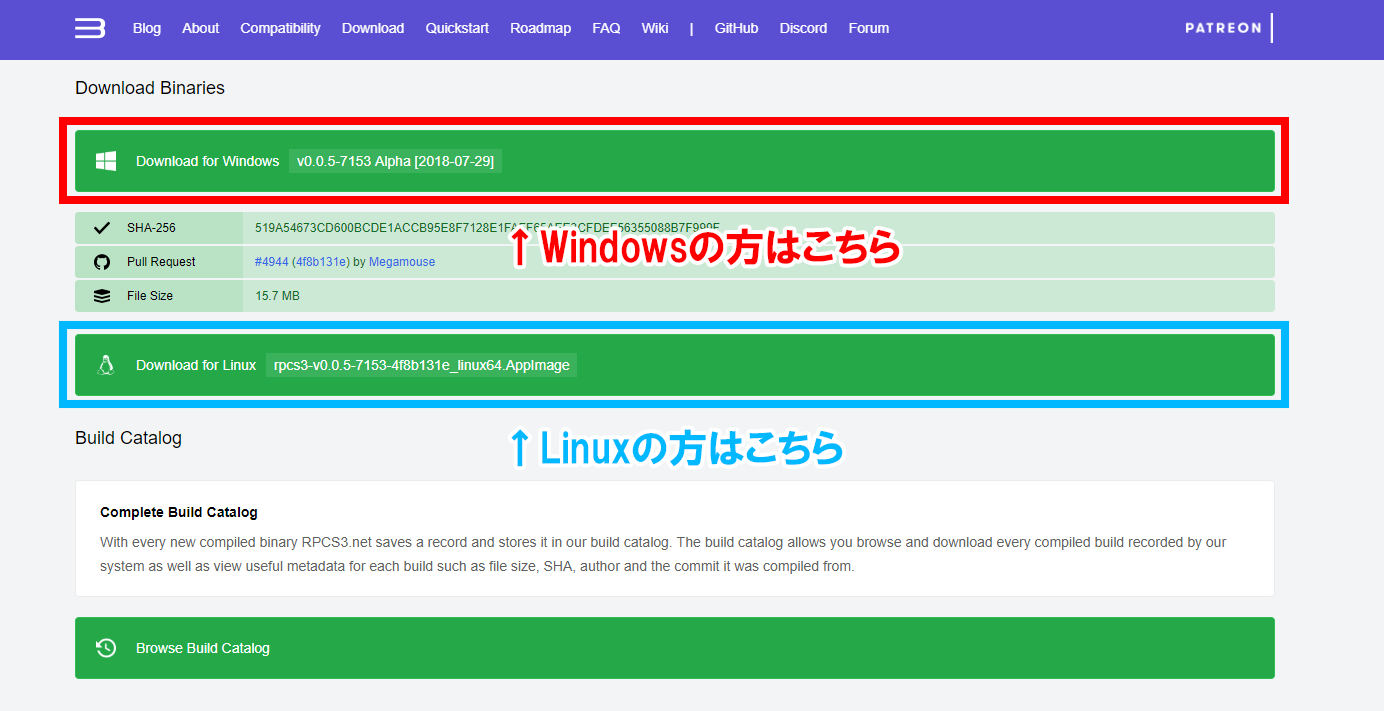Click the history clock icon
The image size is (1384, 711).
[106, 648]
